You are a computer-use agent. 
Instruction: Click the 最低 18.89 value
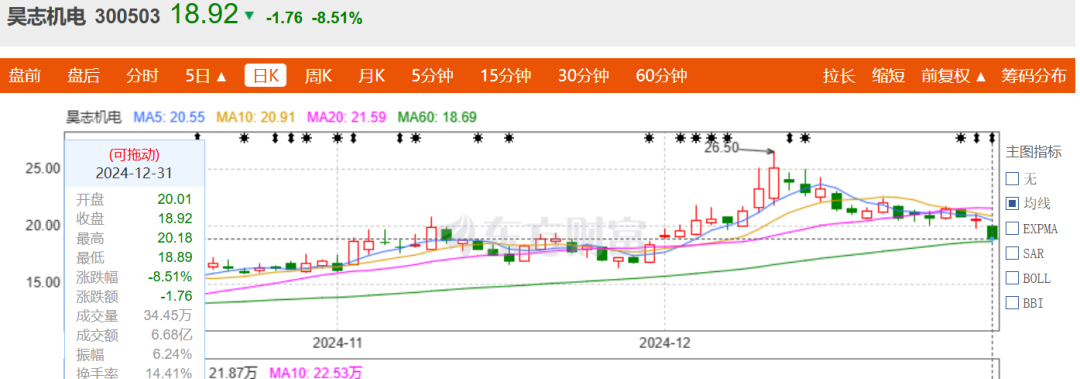[x=174, y=258]
